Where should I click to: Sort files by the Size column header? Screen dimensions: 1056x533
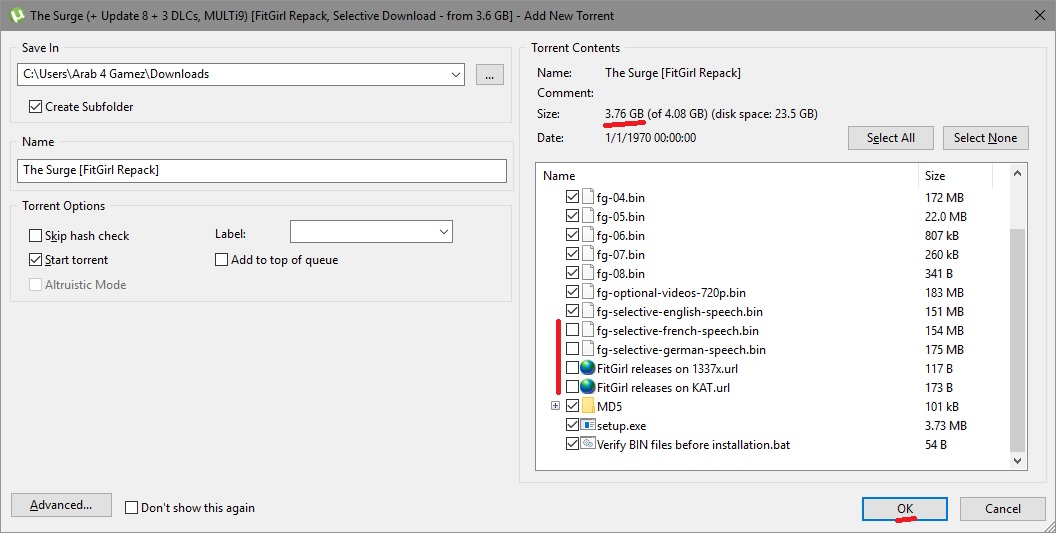955,176
